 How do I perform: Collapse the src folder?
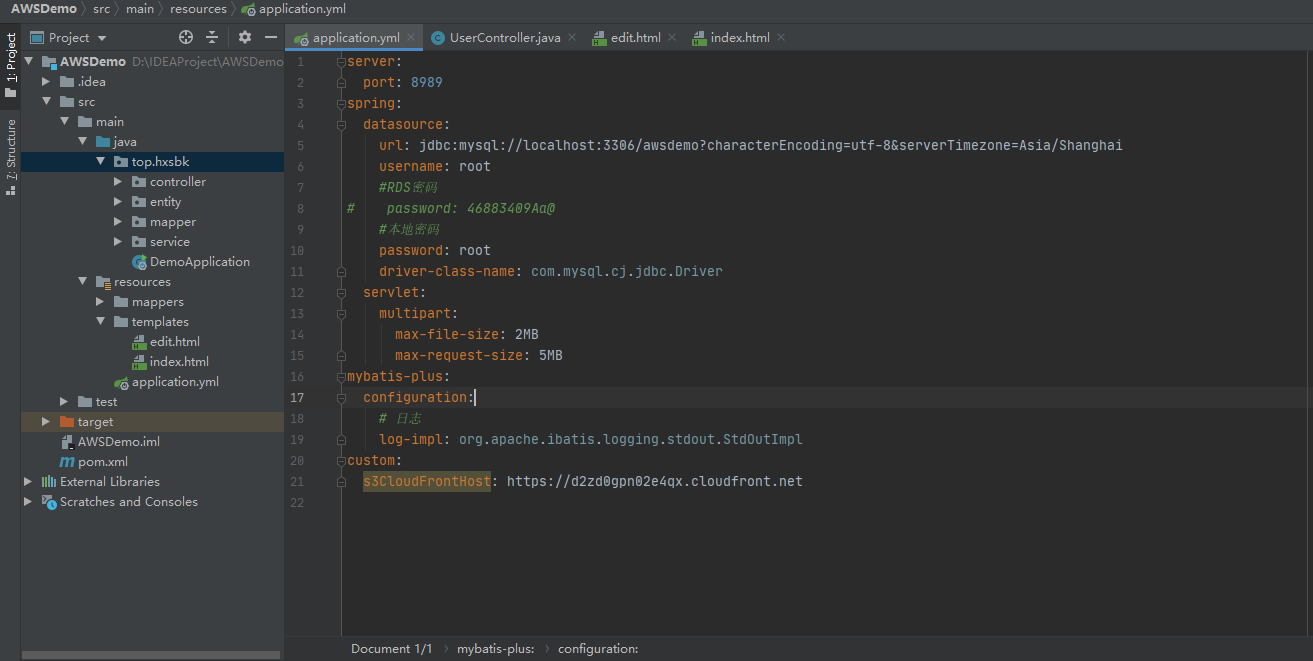pos(46,102)
